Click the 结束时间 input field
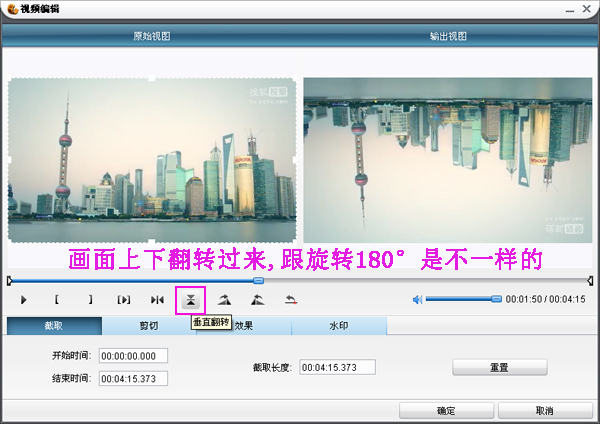This screenshot has width=600, height=424. (133, 378)
